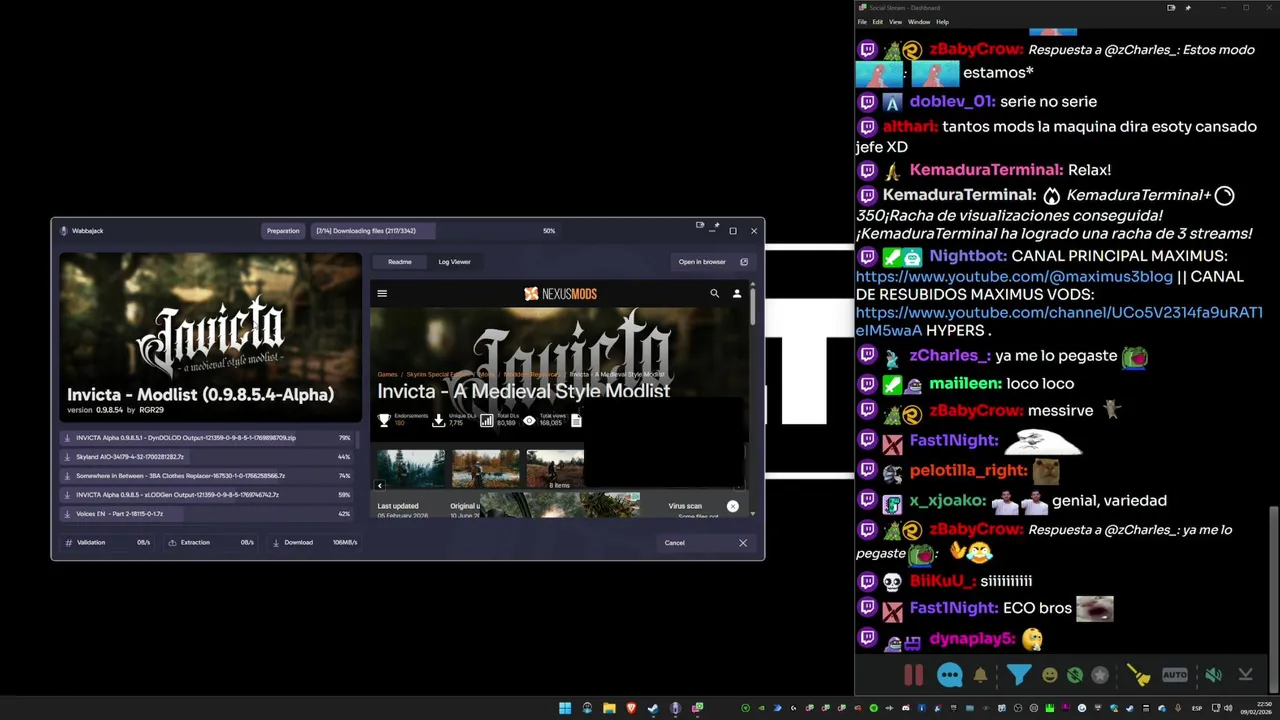This screenshot has width=1280, height=720.
Task: Open the Edit menu in Social Stream
Action: tap(878, 22)
